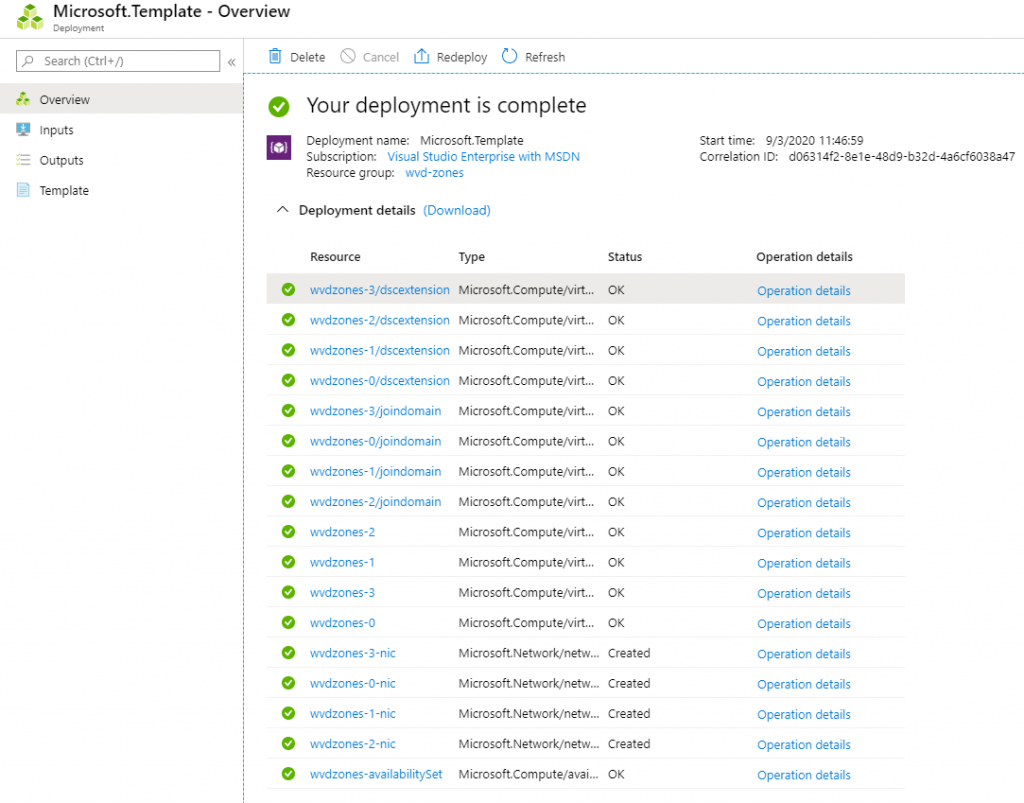Click the Template document icon
The image size is (1024, 803).
24,190
